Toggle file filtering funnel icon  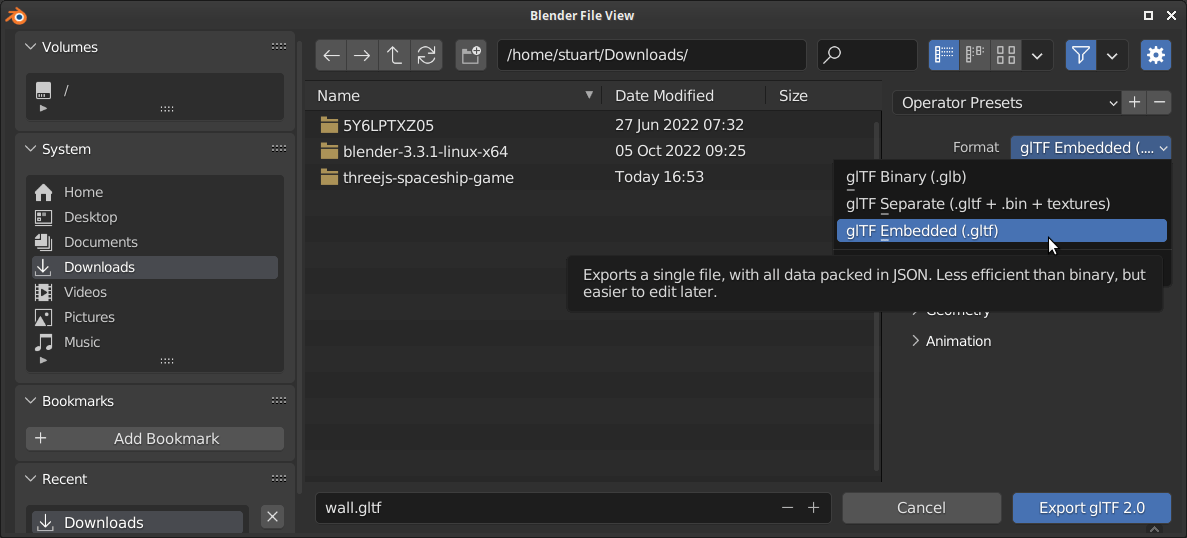[x=1081, y=55]
